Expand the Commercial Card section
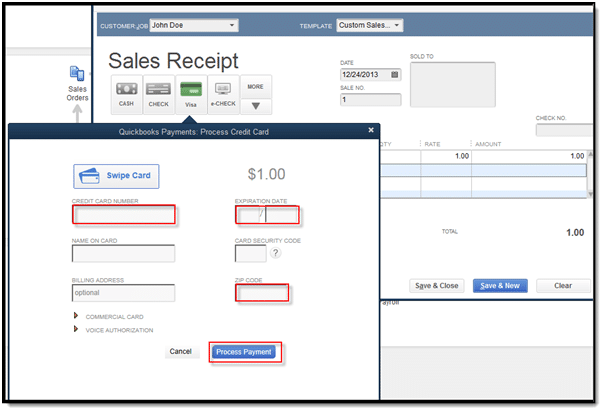Image resolution: width=606 pixels, height=414 pixels. pyautogui.click(x=76, y=316)
